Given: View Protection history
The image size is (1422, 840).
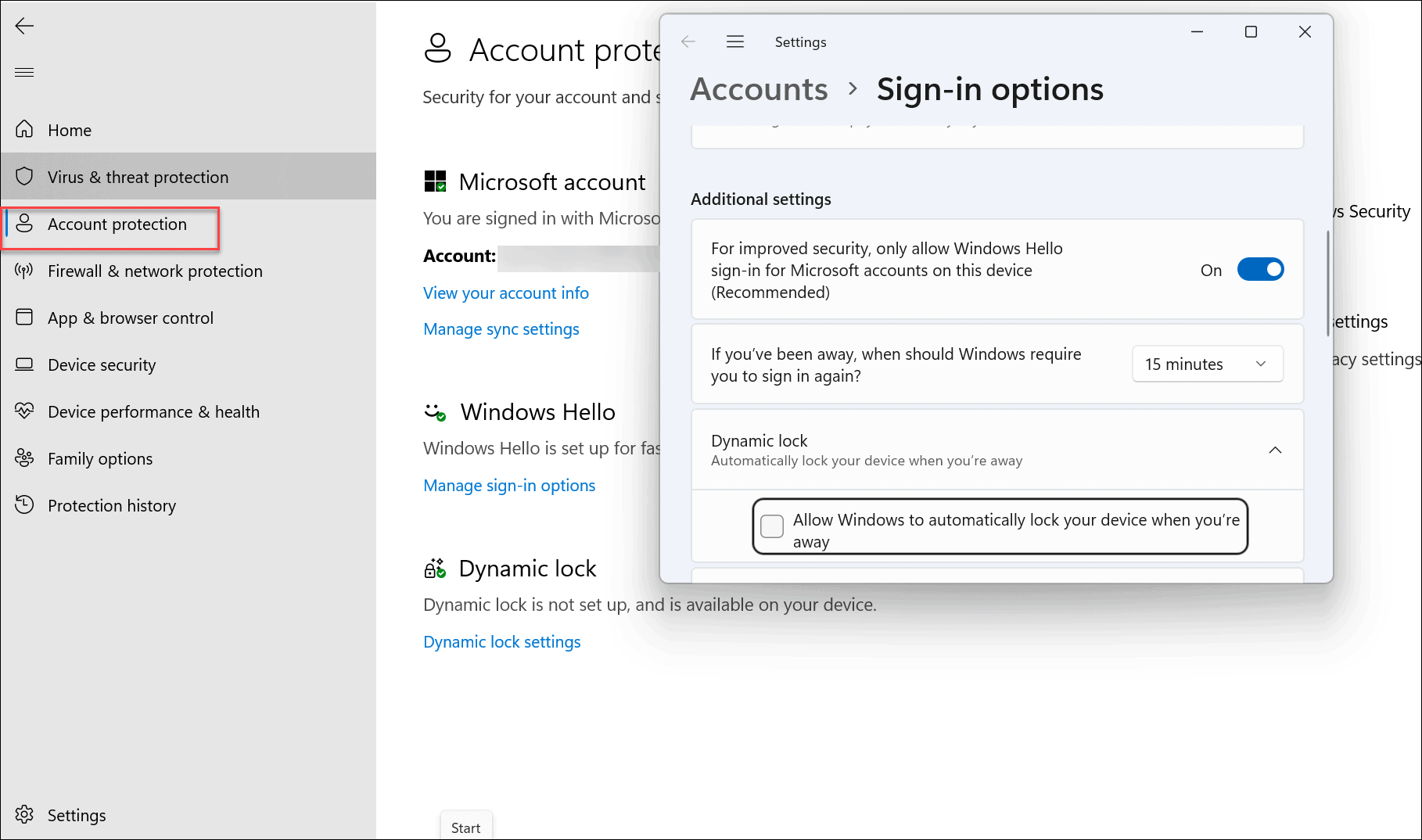Looking at the screenshot, I should [x=112, y=505].
